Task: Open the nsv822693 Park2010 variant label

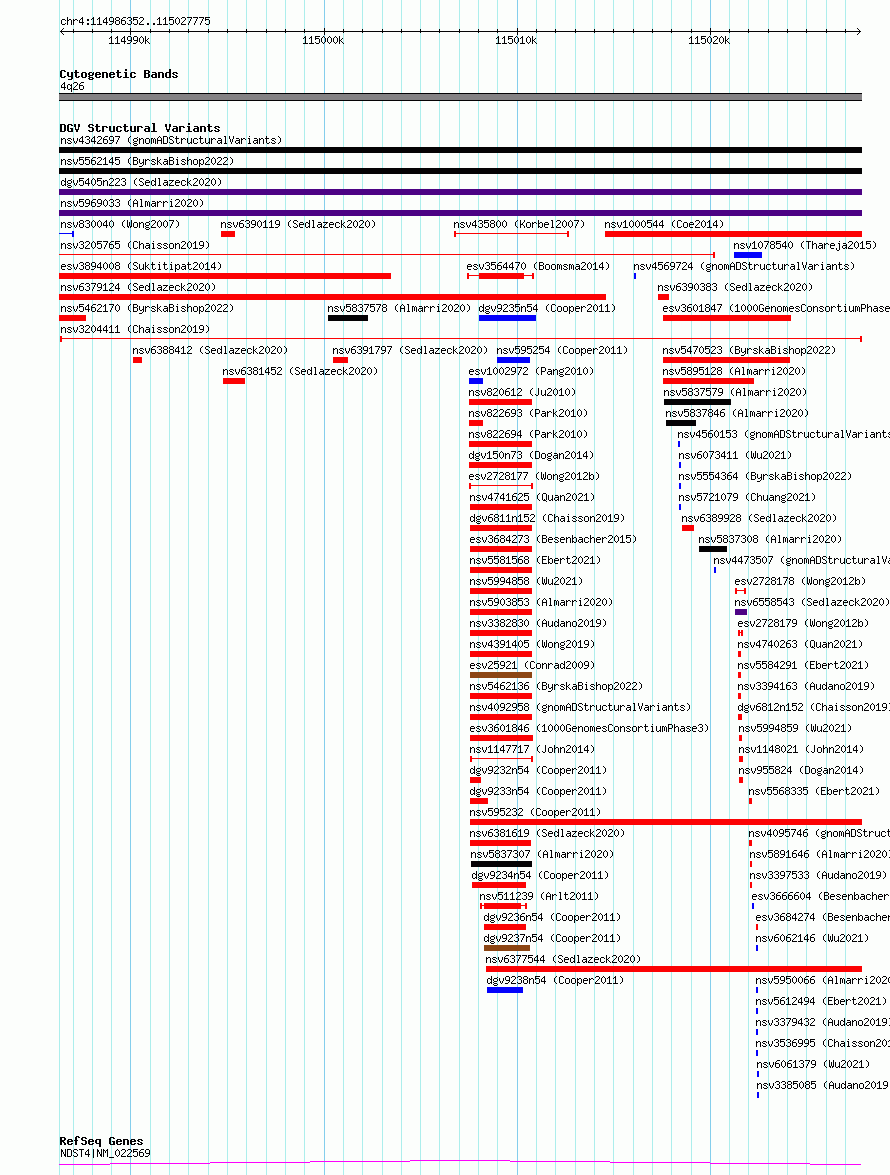Action: coord(528,413)
